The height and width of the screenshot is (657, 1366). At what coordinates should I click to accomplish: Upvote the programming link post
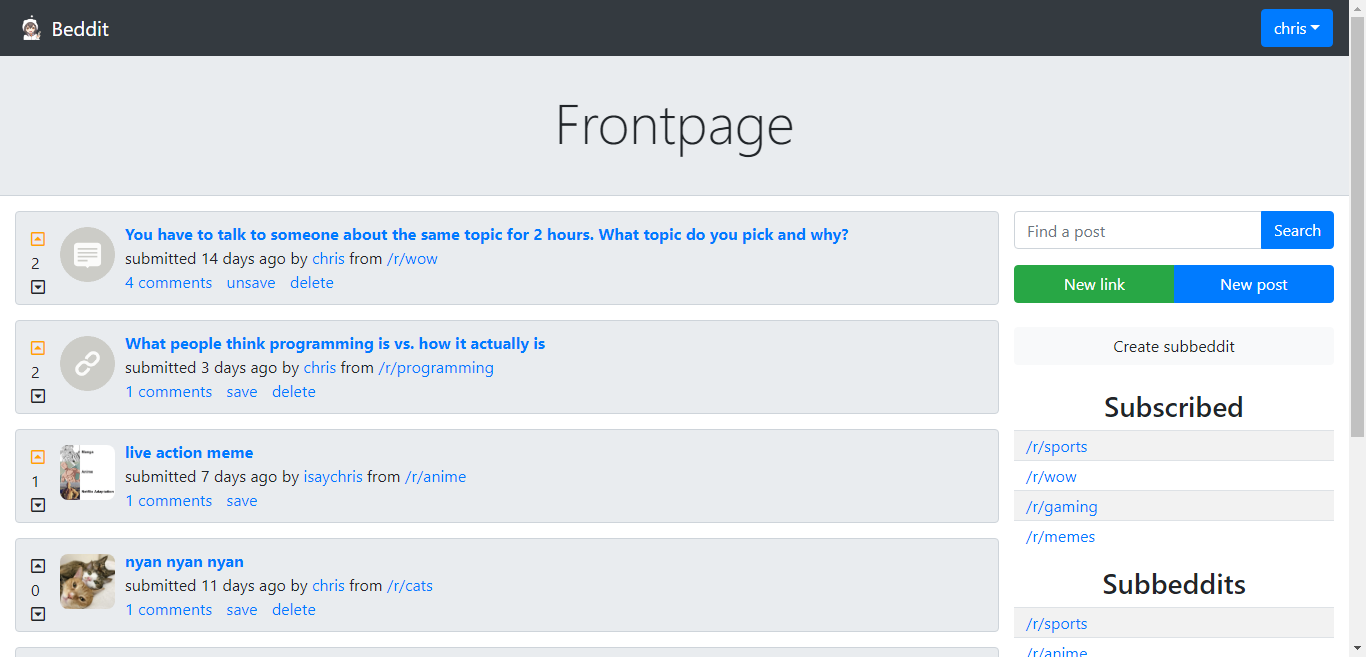(x=38, y=348)
